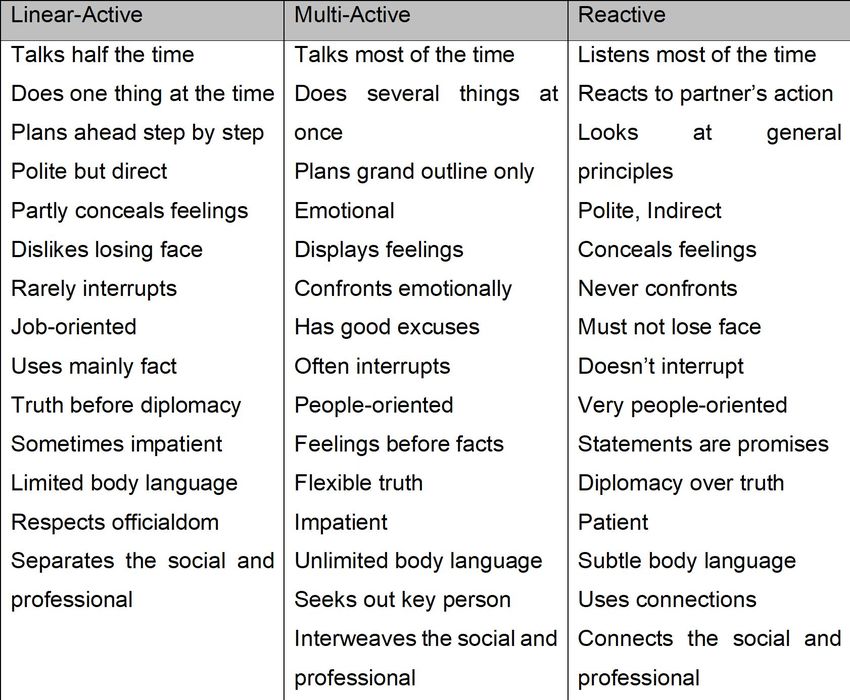Click on Polite but direct
850x700 pixels.
[x=89, y=171]
